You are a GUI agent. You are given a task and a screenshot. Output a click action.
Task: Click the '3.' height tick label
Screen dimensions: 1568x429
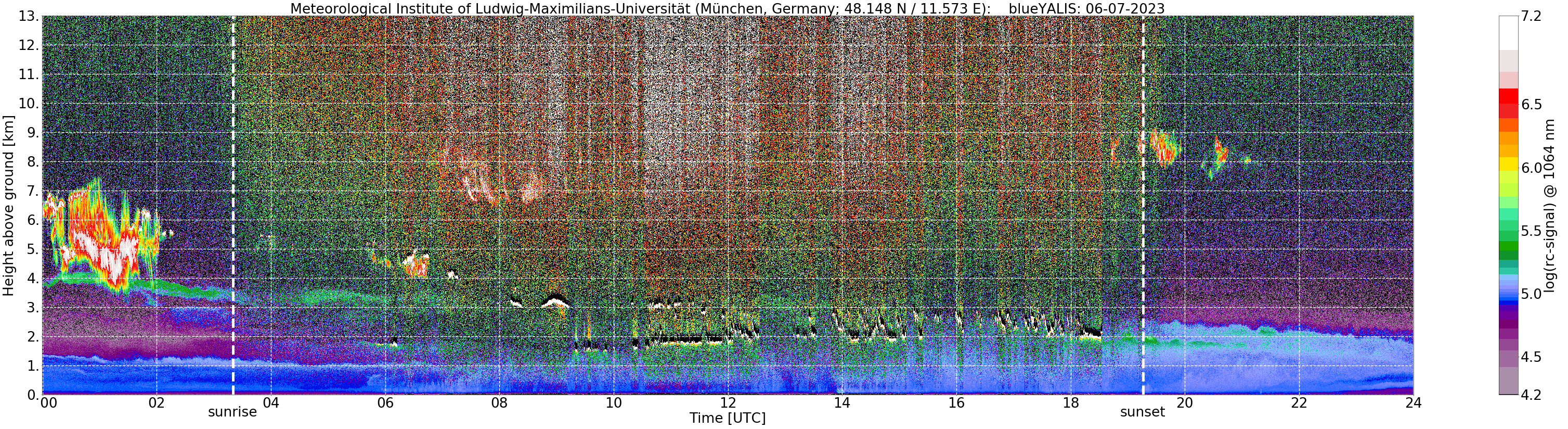(32, 308)
